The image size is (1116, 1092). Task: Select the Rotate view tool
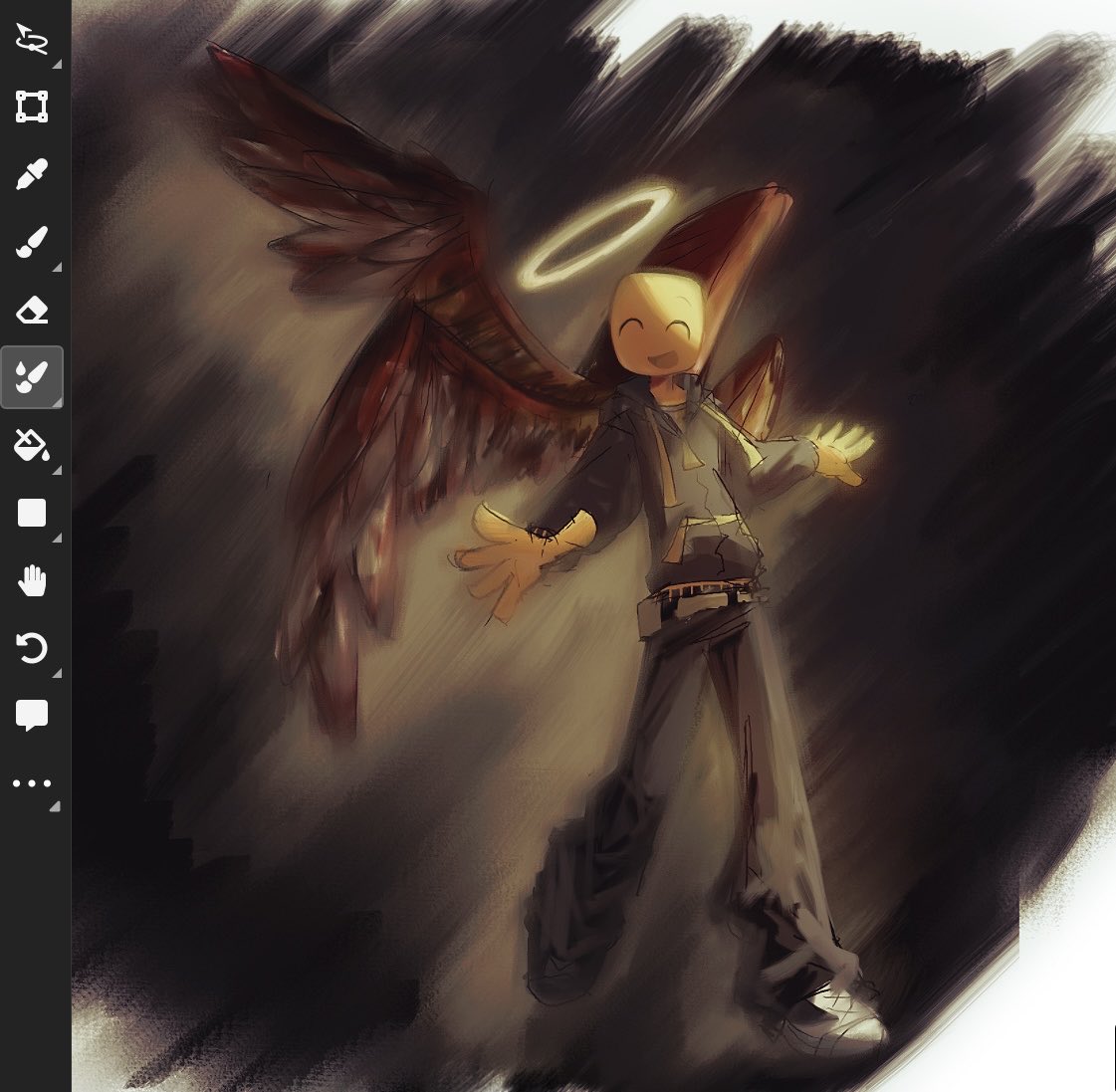32,648
